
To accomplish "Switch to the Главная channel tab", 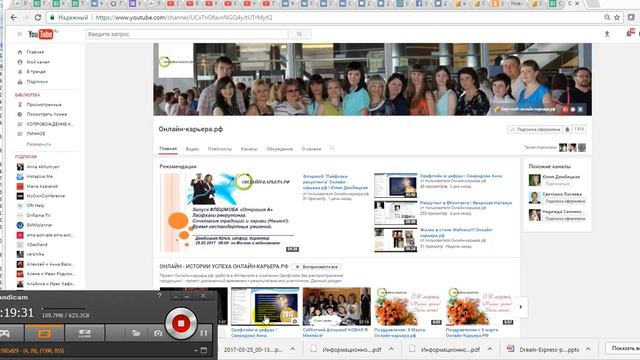I will coord(168,149).
